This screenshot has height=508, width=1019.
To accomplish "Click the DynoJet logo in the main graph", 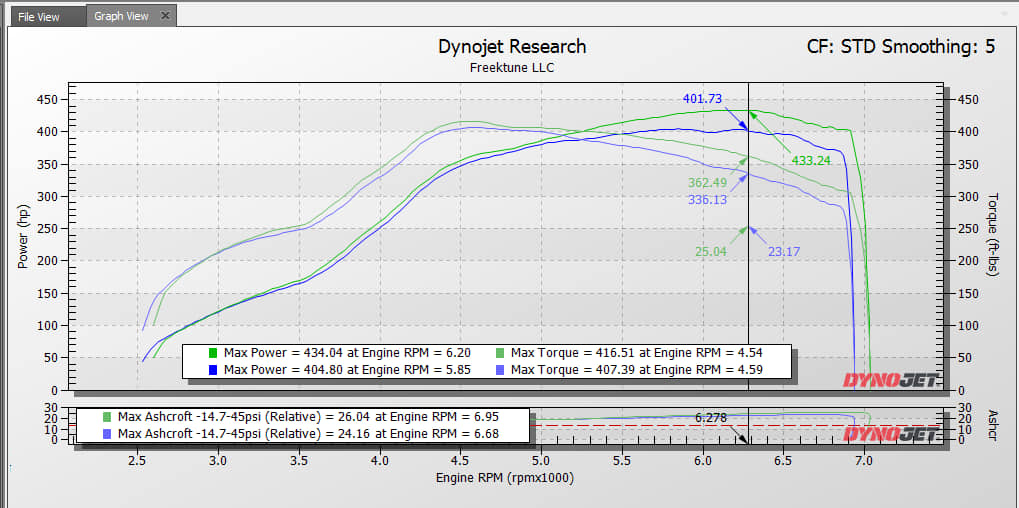I will click(x=891, y=380).
